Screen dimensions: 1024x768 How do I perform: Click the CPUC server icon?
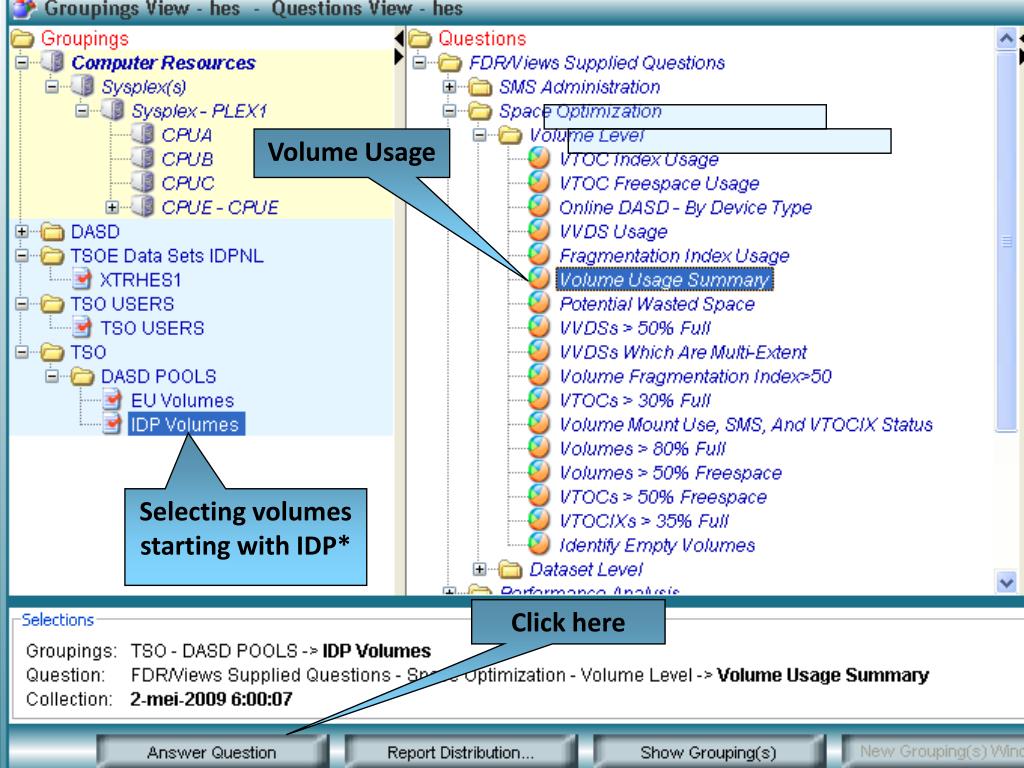pos(142,182)
